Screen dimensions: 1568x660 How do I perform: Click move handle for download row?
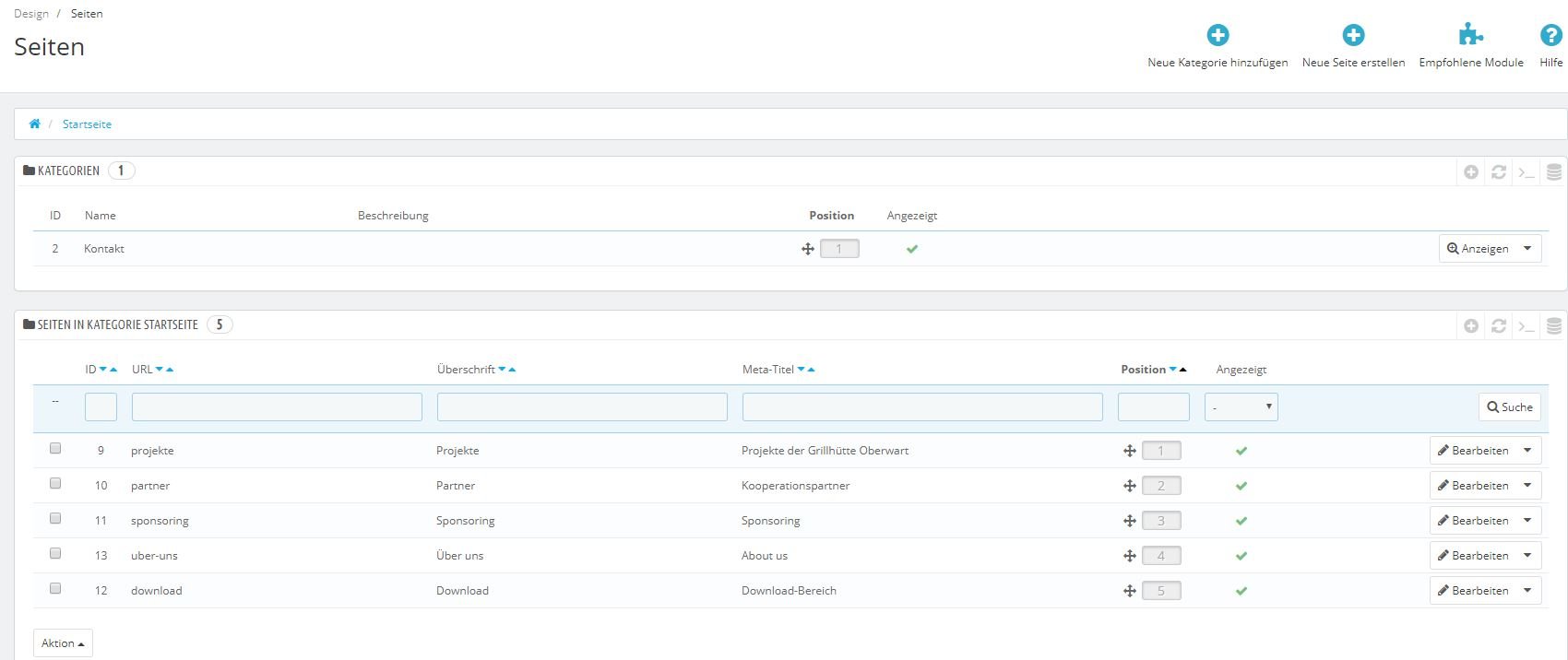click(1129, 591)
